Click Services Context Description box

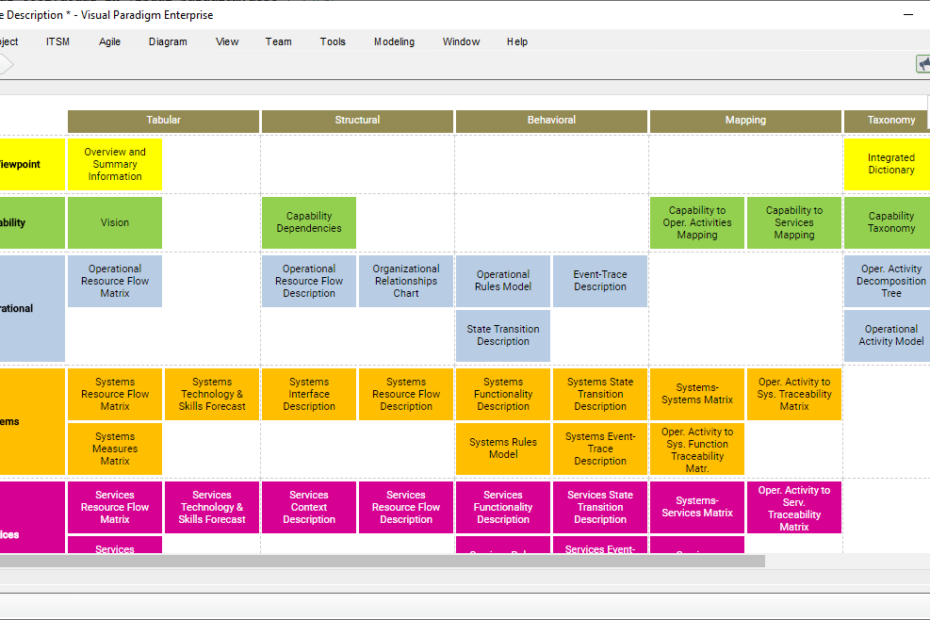[x=309, y=507]
